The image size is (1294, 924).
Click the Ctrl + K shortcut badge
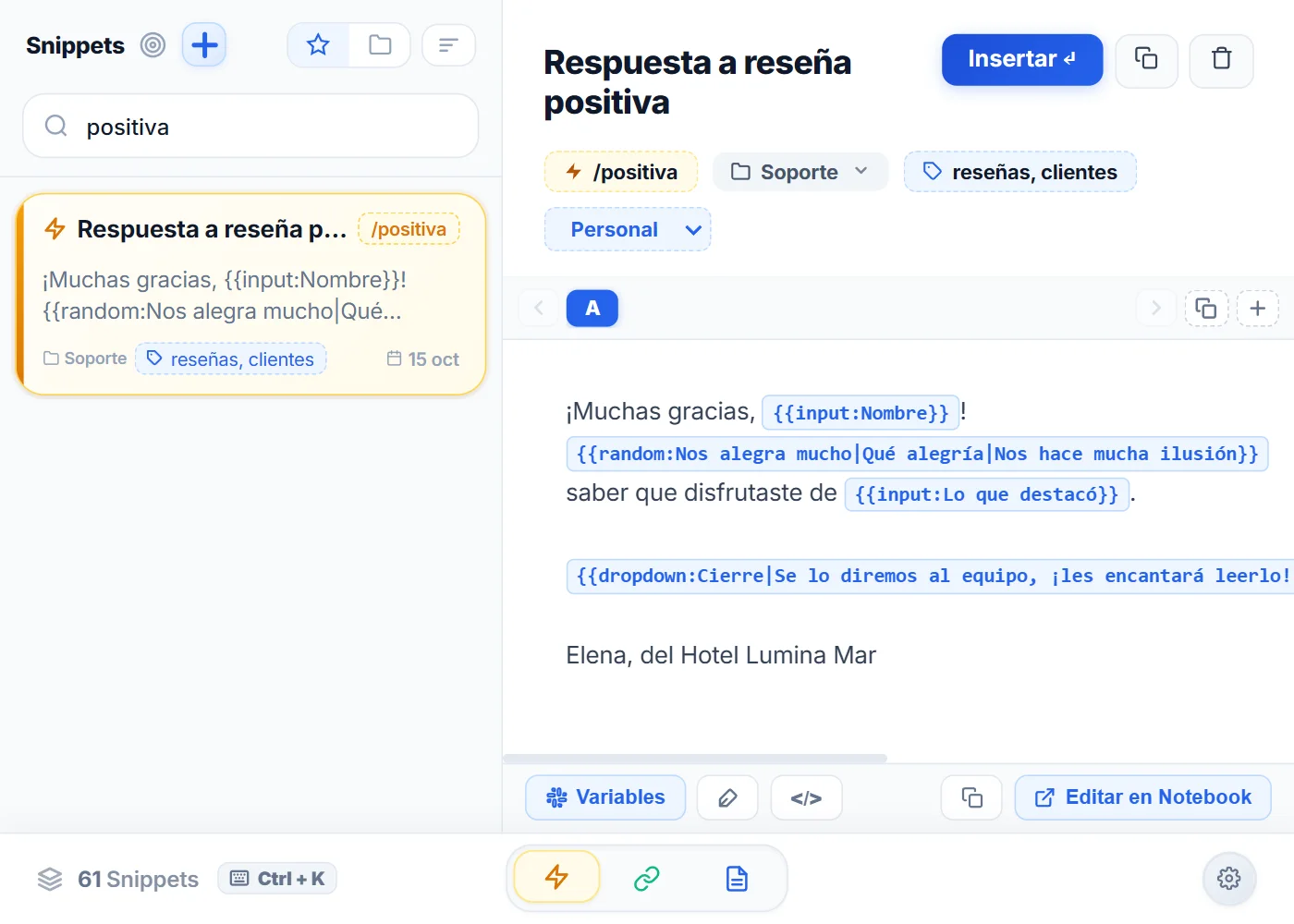click(x=277, y=879)
